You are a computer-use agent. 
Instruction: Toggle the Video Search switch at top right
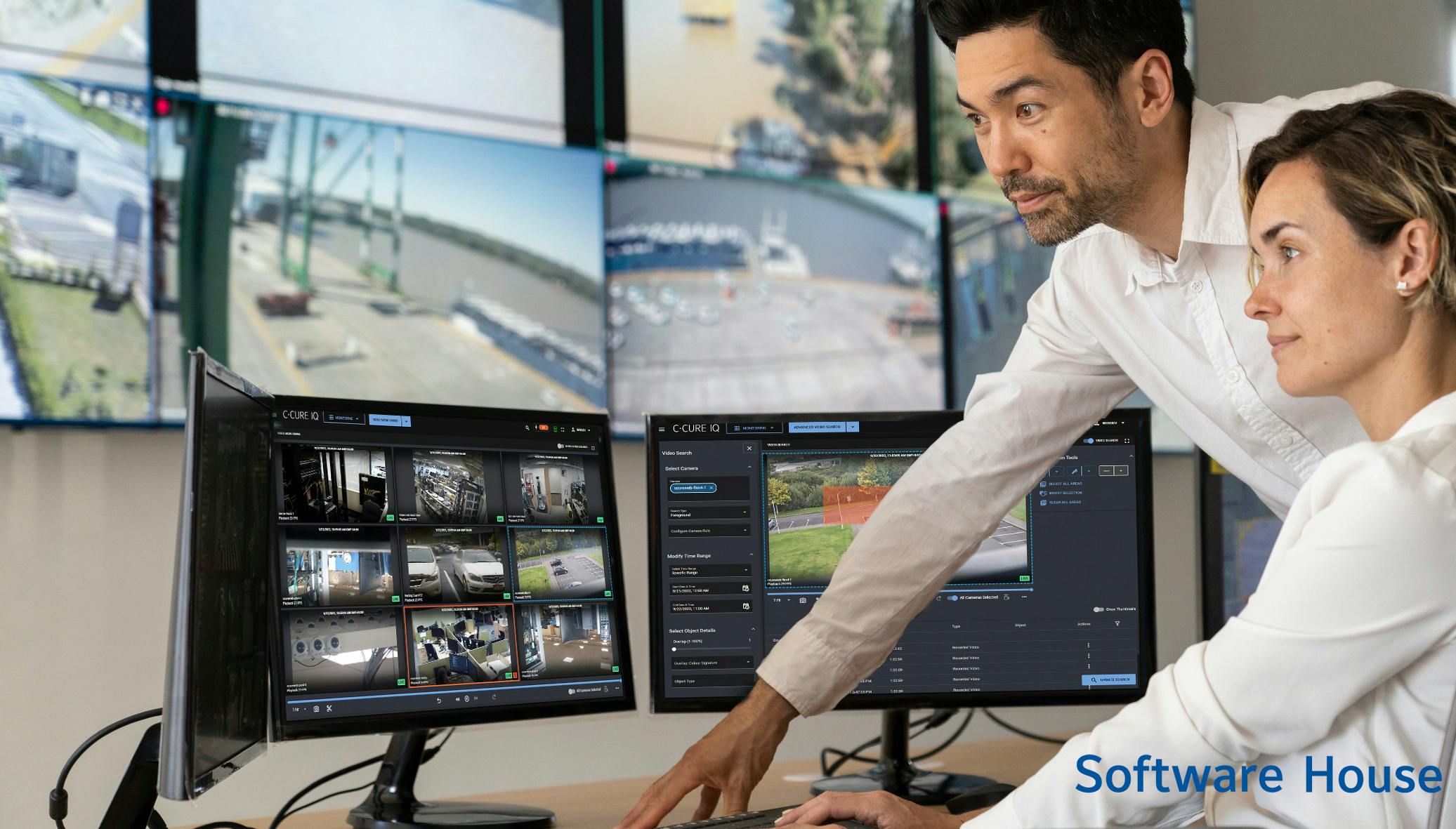coord(1089,441)
